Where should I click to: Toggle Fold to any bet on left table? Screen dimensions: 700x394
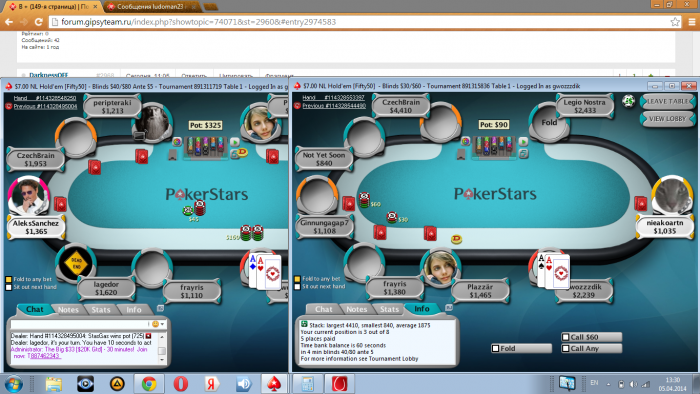[x=8, y=279]
